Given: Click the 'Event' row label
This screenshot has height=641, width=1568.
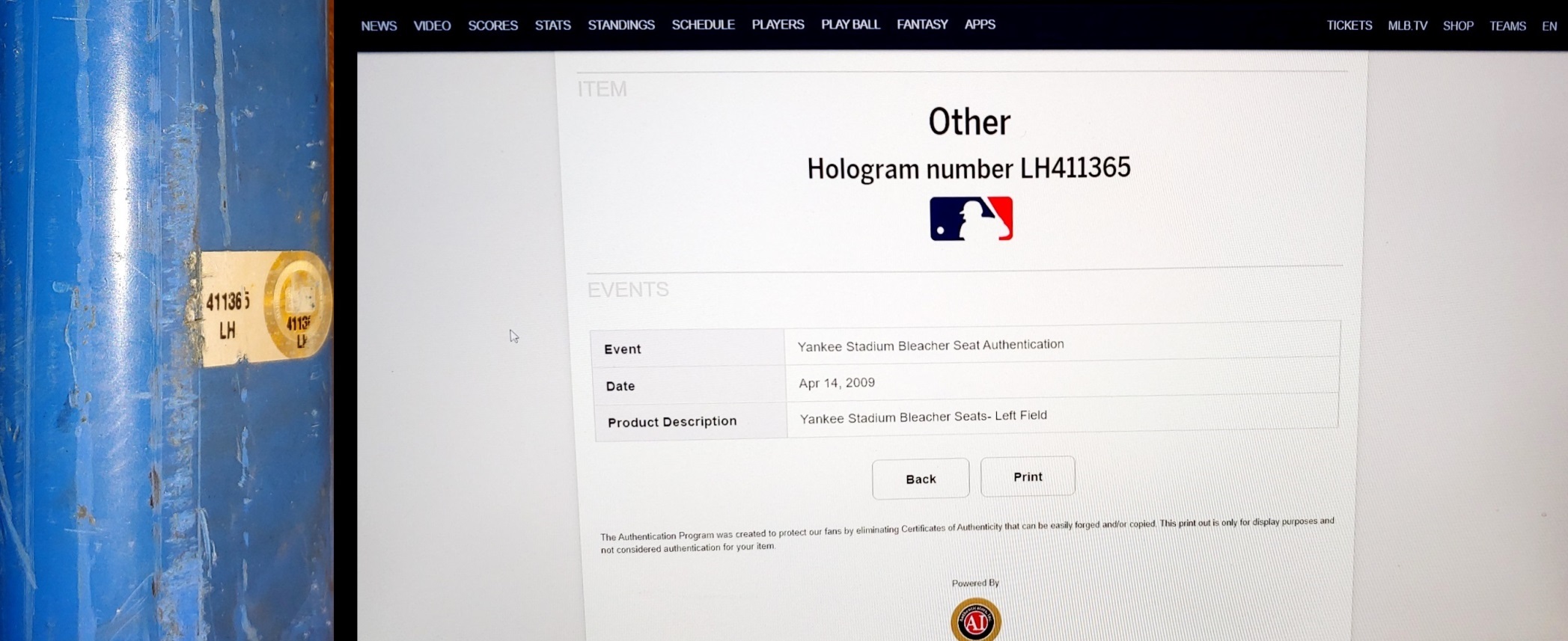Looking at the screenshot, I should pyautogui.click(x=623, y=349).
